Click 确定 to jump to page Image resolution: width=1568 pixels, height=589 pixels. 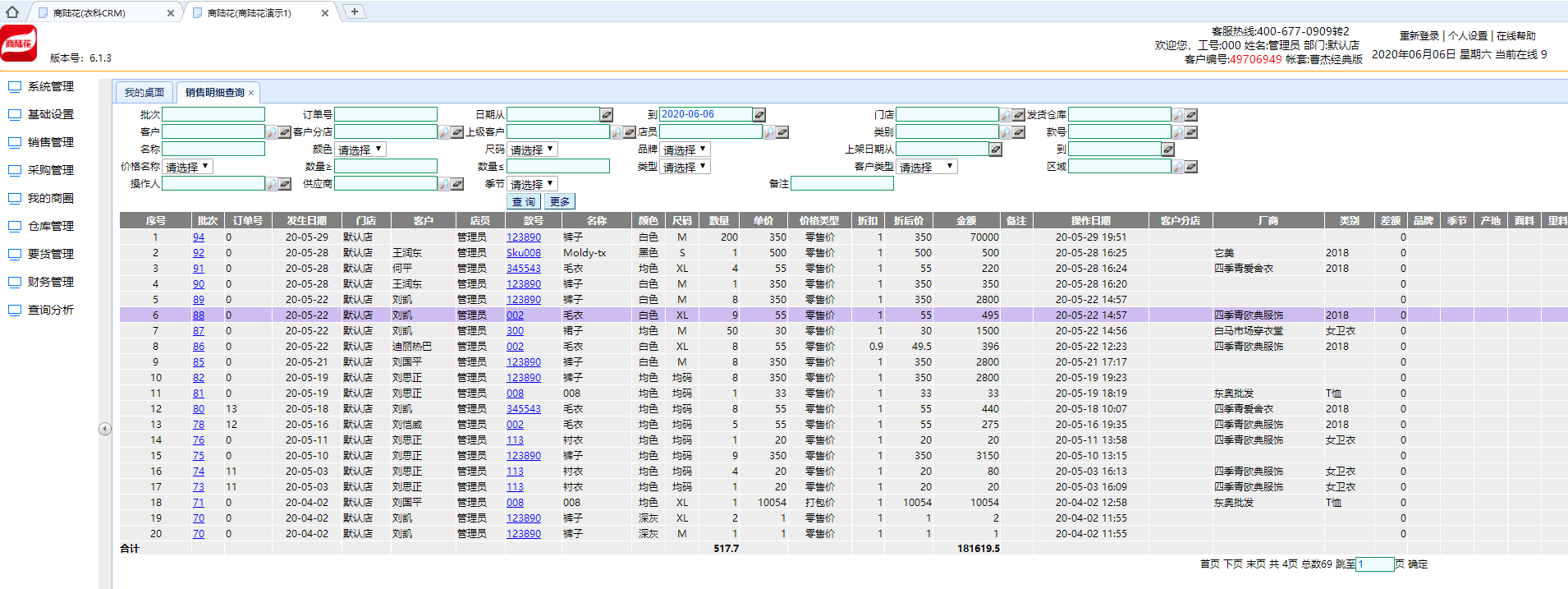[1418, 564]
